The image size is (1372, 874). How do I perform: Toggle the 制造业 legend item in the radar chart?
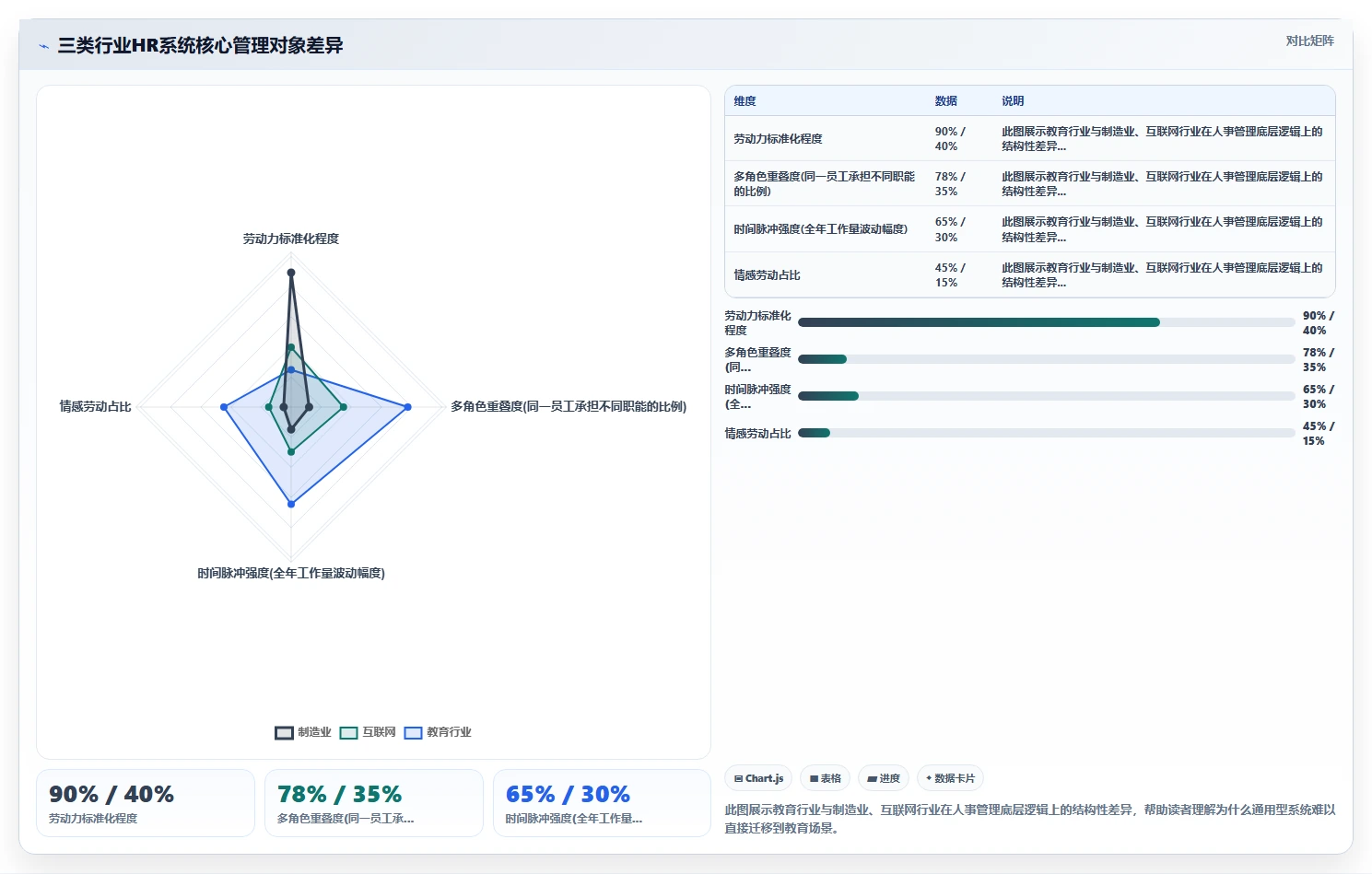point(303,732)
